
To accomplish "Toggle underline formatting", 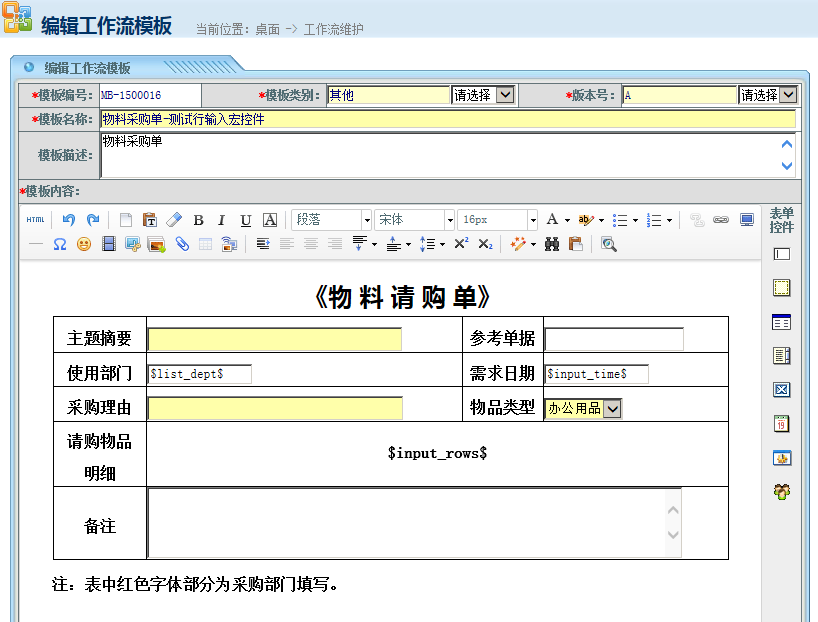I will (x=245, y=220).
